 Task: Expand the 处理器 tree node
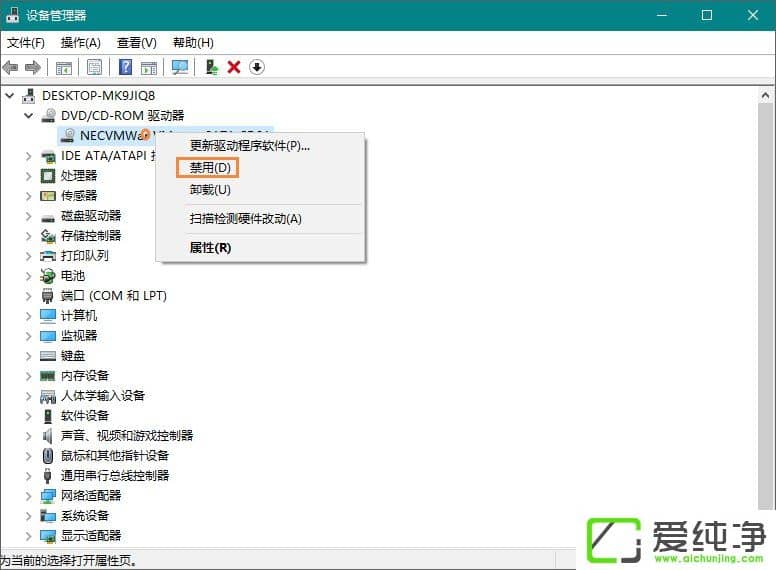tap(29, 176)
